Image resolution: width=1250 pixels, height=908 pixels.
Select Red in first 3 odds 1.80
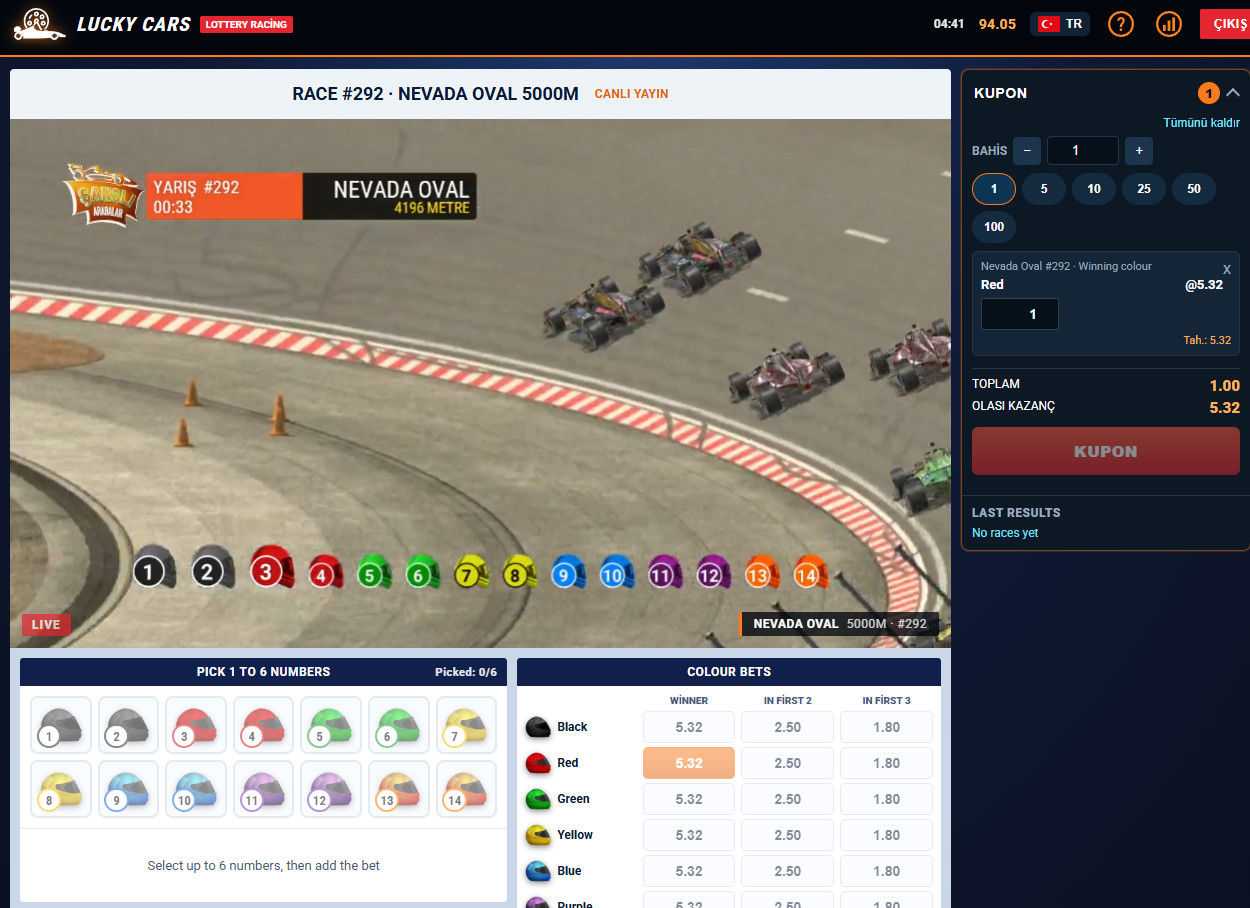887,763
